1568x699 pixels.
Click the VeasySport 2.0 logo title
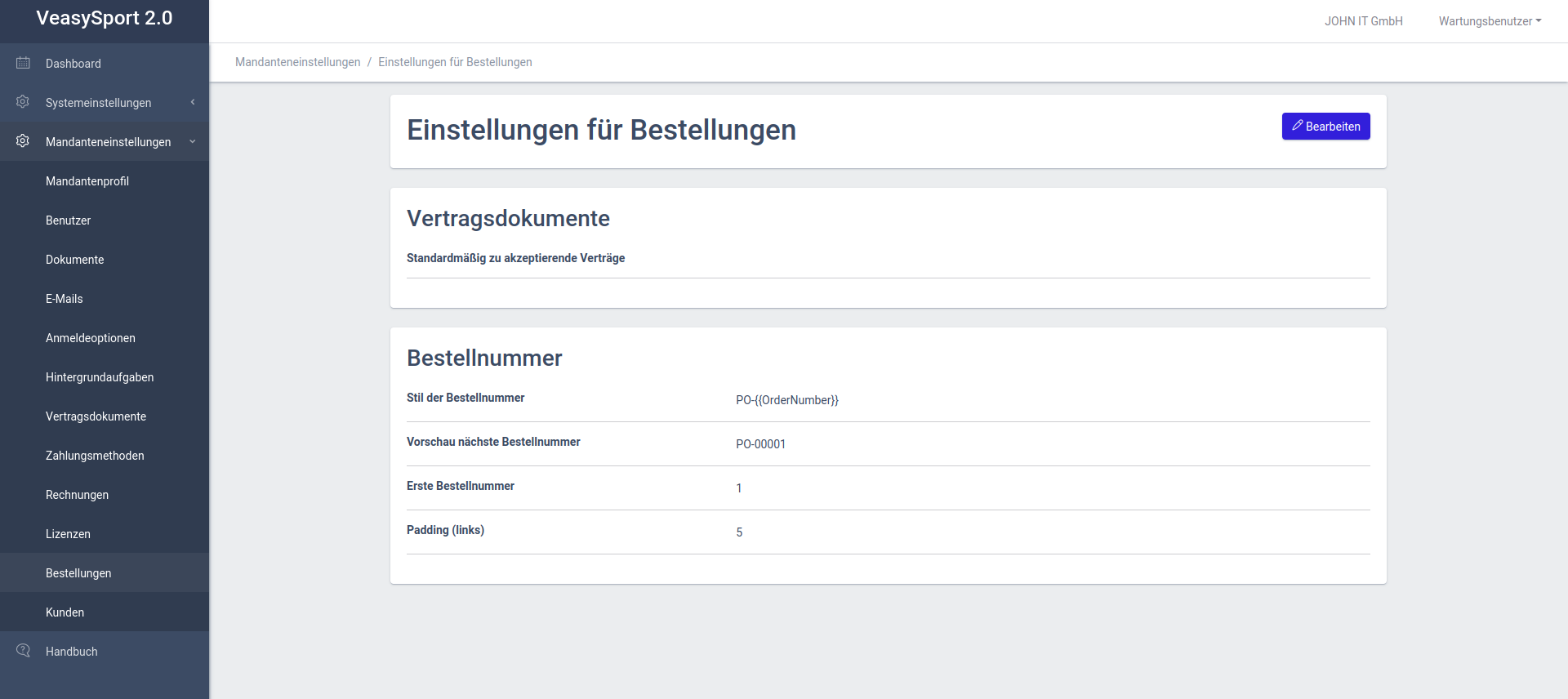click(x=105, y=18)
